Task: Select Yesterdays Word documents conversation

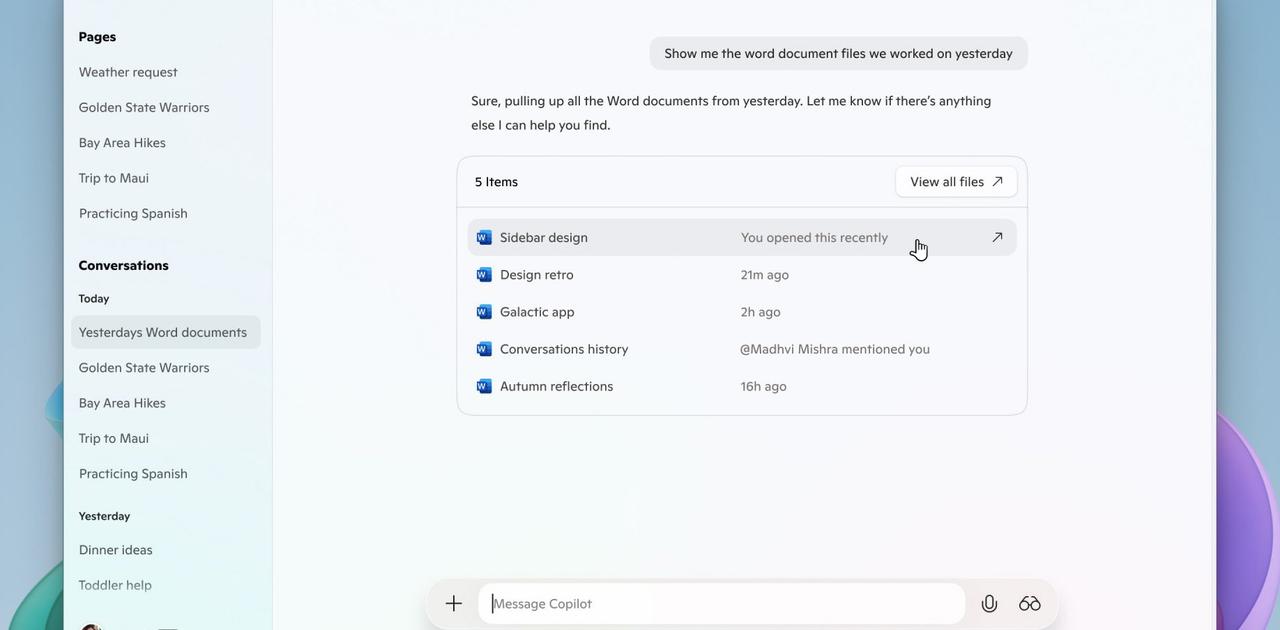Action: [163, 332]
